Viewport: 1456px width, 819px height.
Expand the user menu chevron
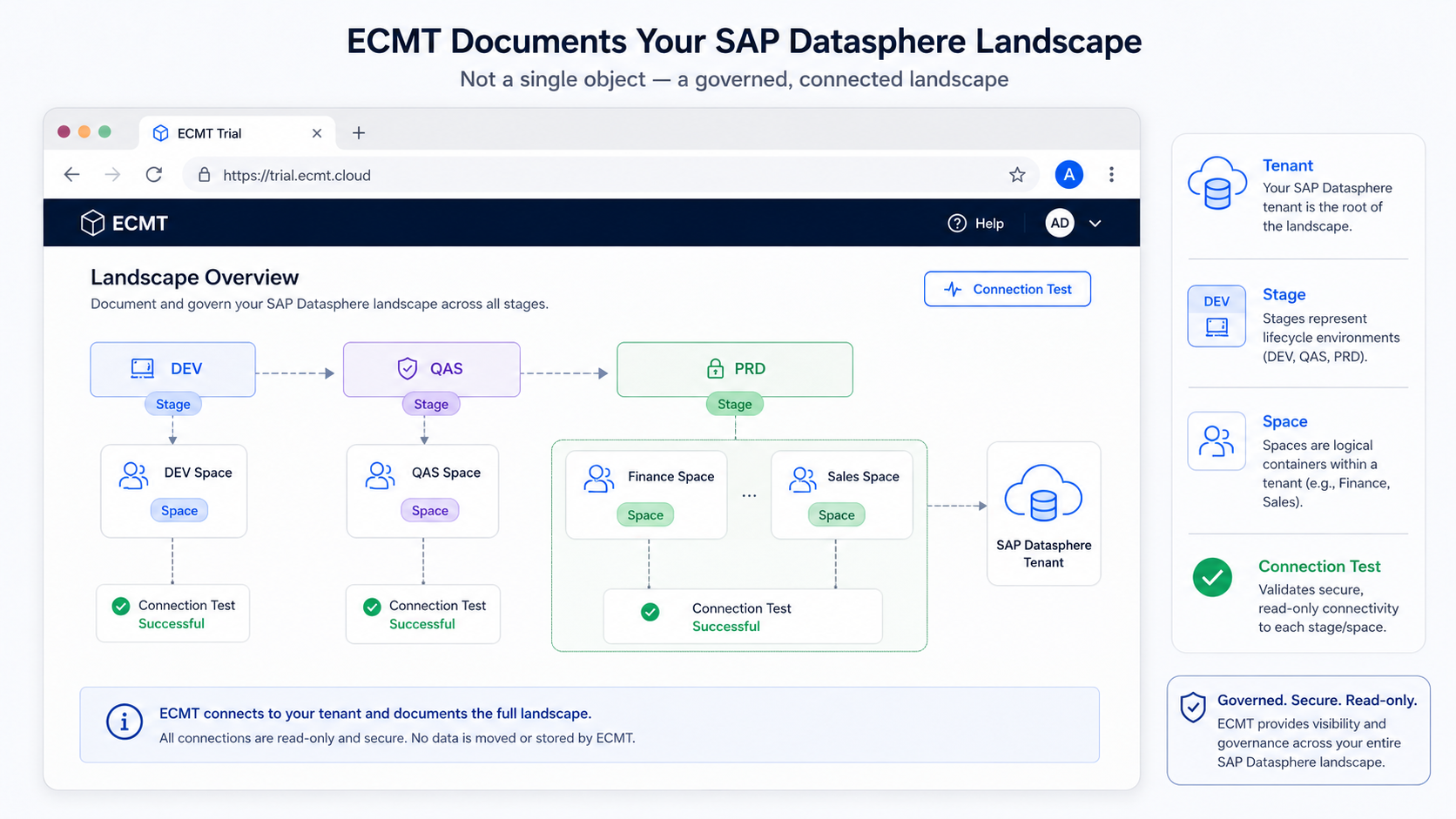pyautogui.click(x=1095, y=224)
